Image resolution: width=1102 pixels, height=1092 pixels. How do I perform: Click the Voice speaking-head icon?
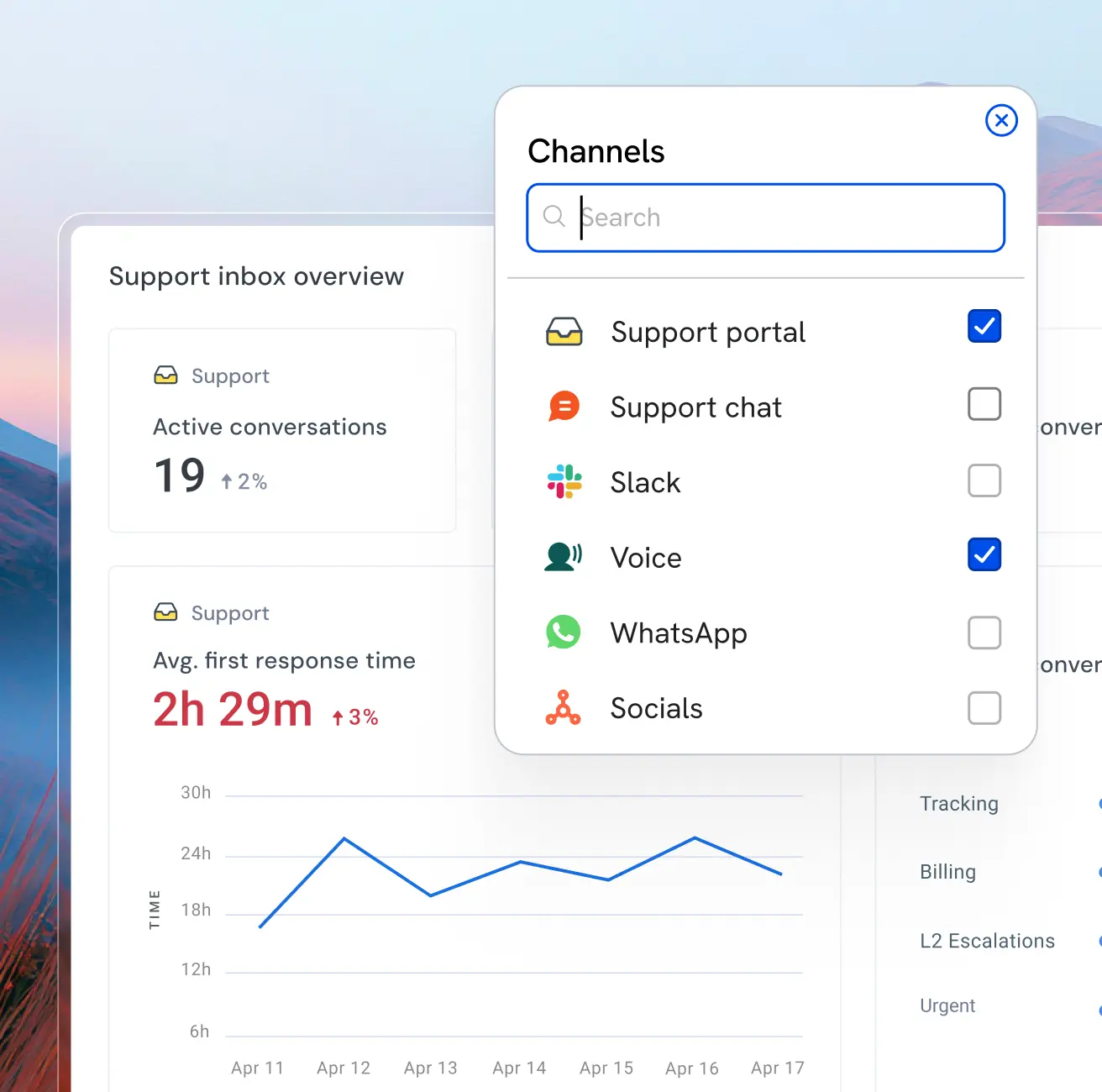click(x=564, y=557)
